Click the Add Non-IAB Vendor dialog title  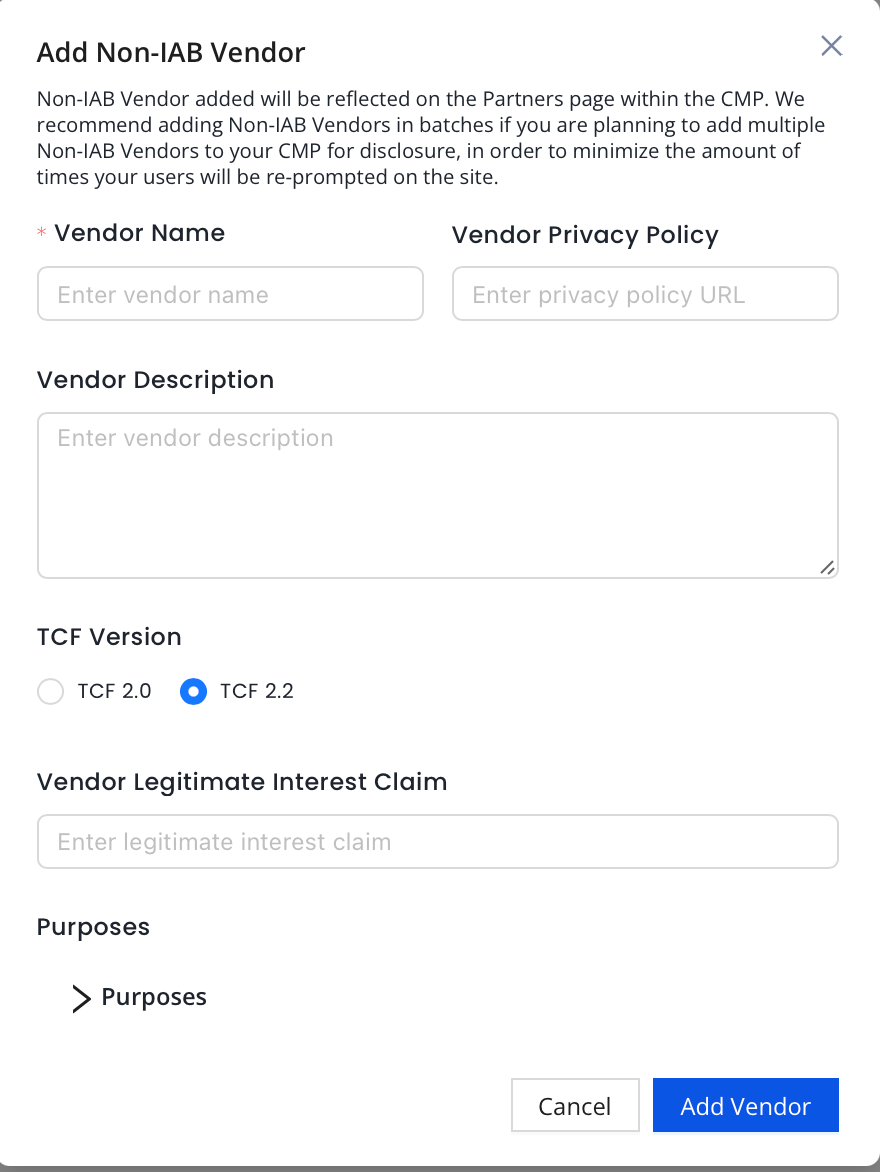[x=171, y=52]
